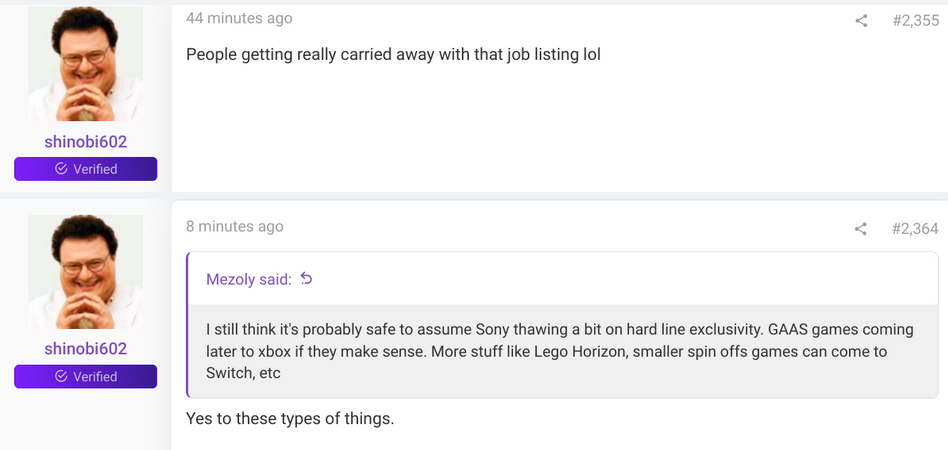
Task: Click the share icon on post #2,355
Action: [861, 21]
